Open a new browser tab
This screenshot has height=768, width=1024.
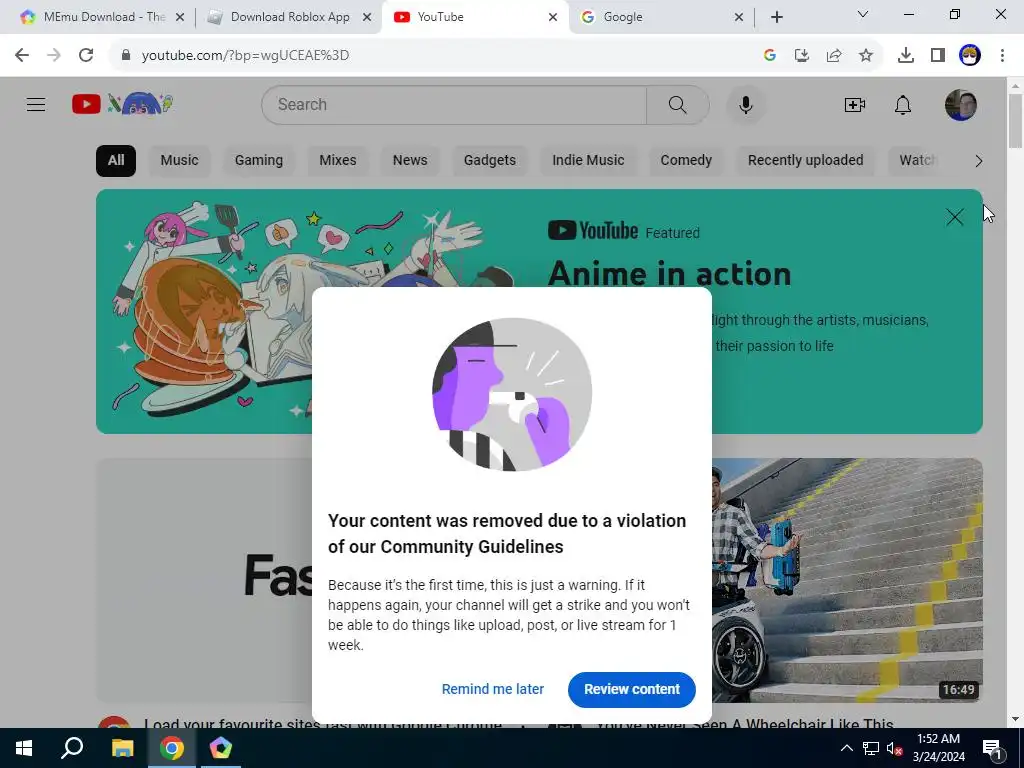point(776,17)
